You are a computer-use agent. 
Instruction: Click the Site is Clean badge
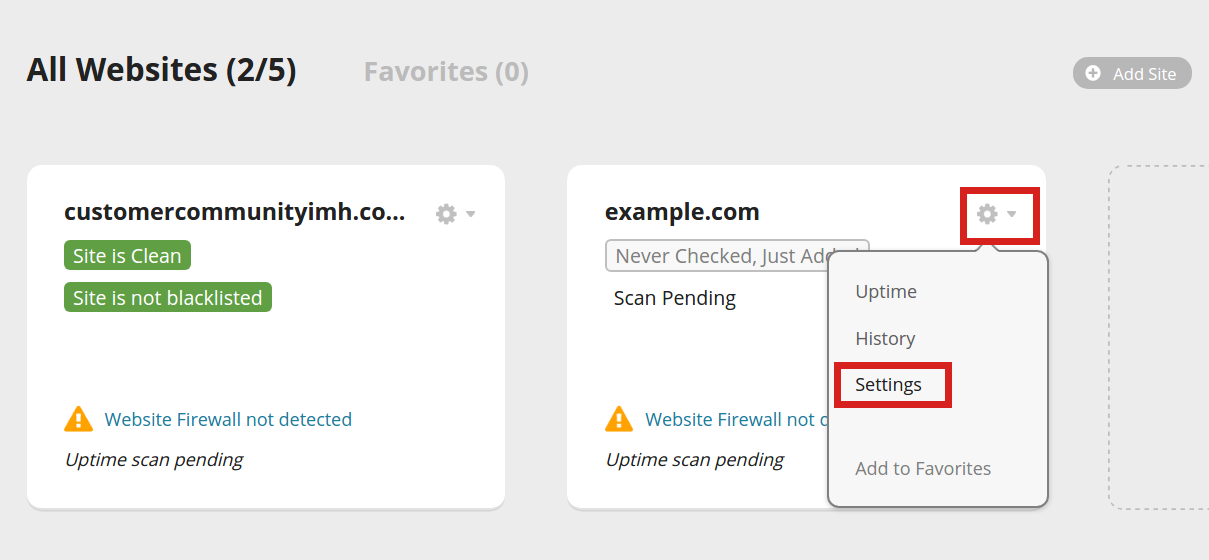click(x=127, y=256)
